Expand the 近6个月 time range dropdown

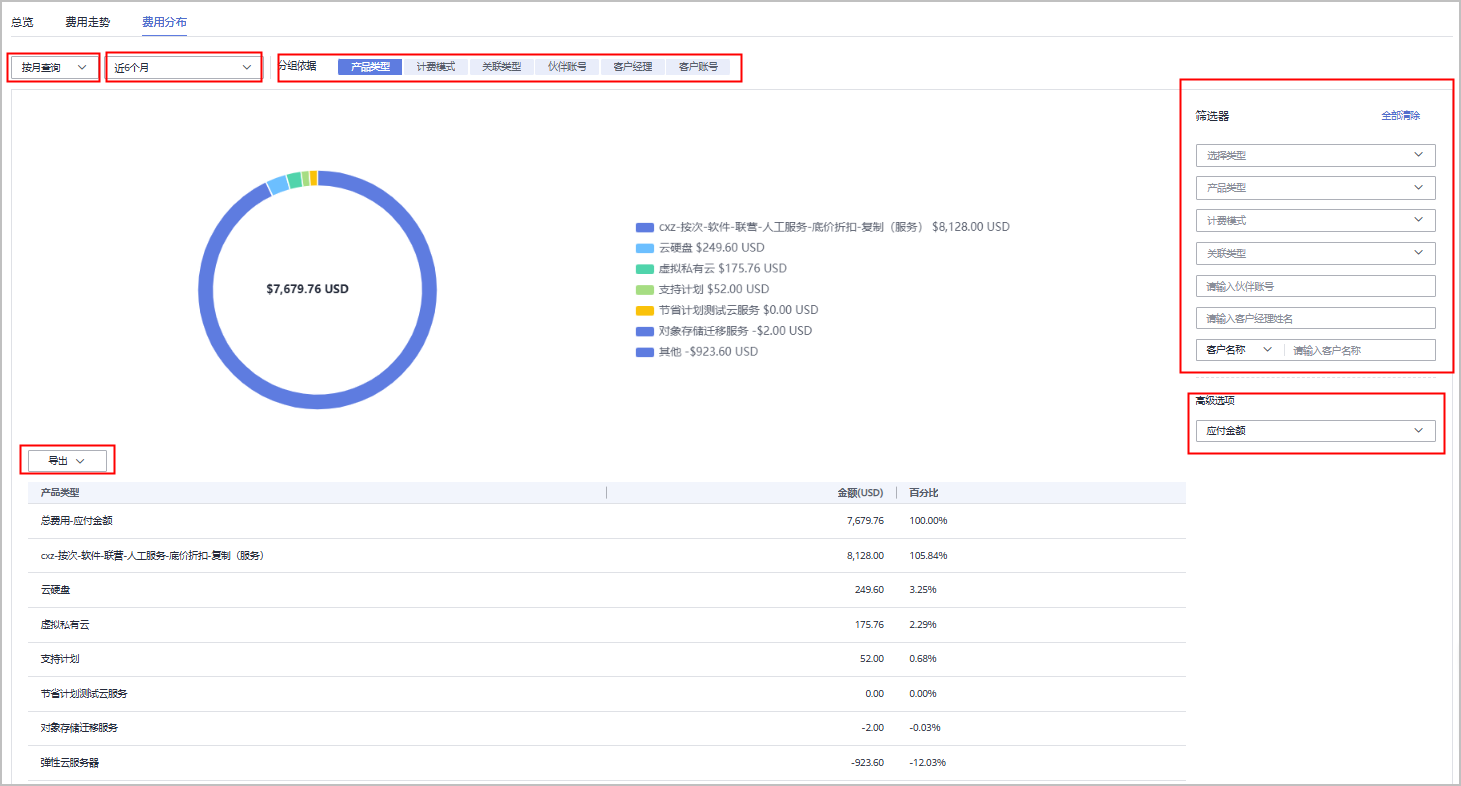(183, 67)
